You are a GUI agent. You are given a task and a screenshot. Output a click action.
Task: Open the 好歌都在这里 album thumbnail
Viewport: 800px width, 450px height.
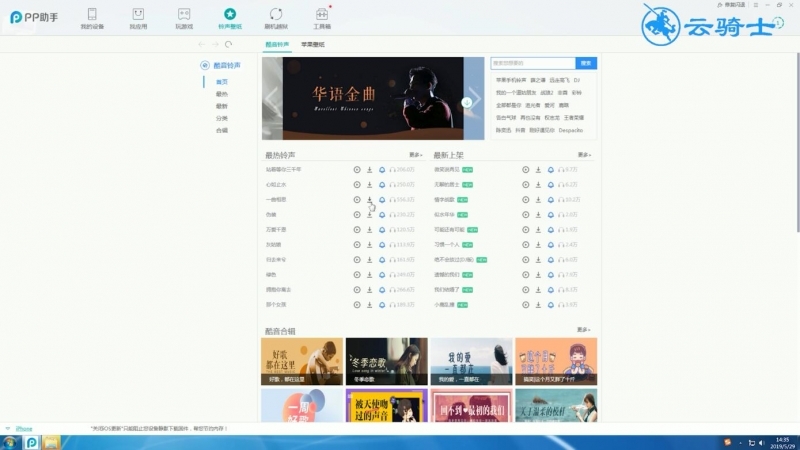(x=302, y=361)
